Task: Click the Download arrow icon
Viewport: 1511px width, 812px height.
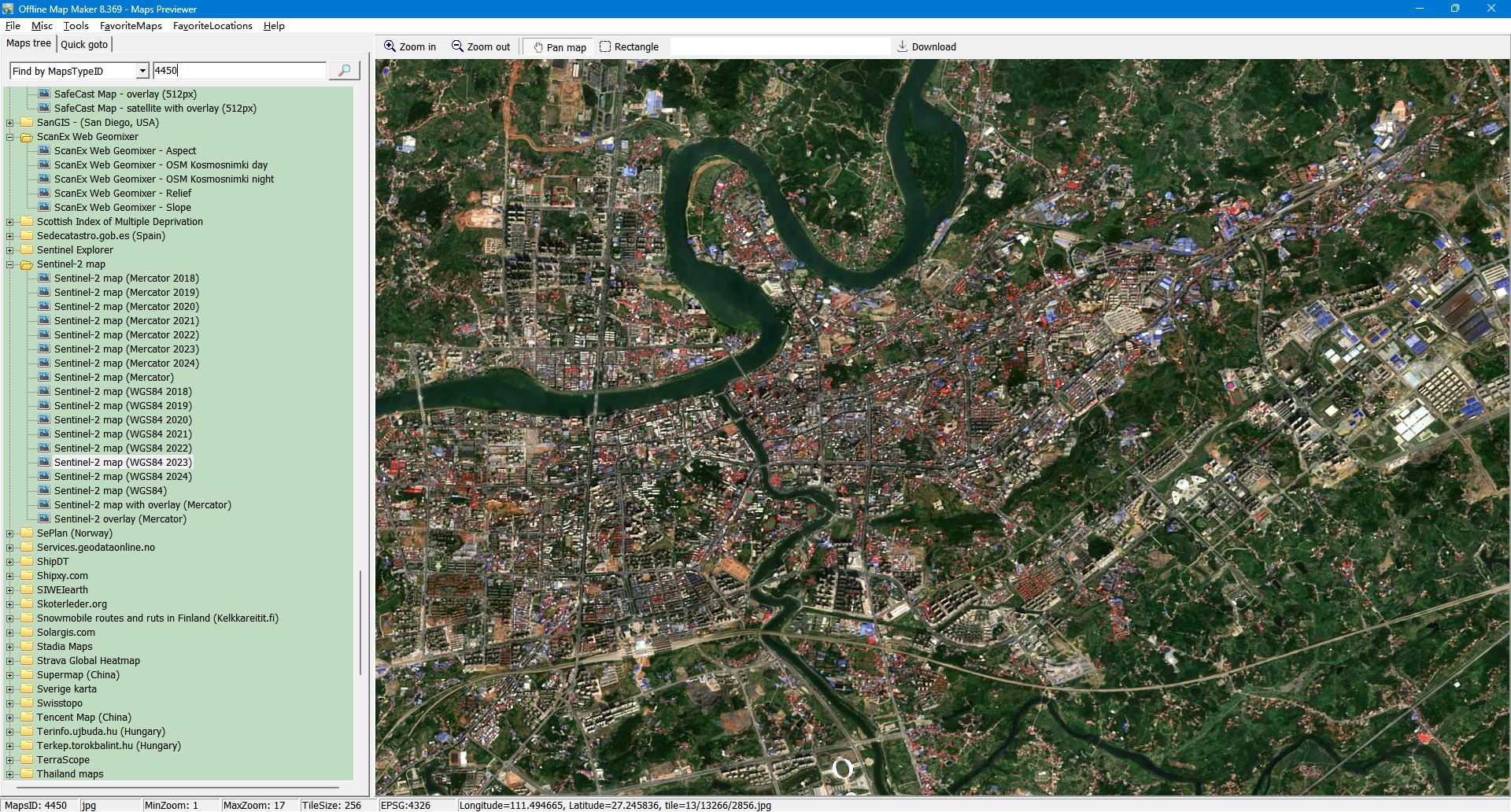Action: pos(903,46)
